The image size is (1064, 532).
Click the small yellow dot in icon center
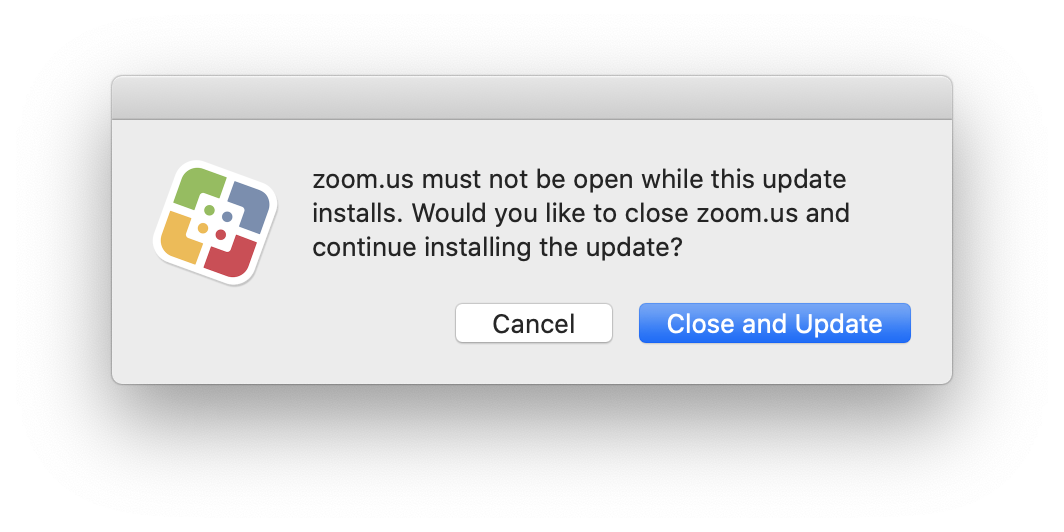(203, 229)
